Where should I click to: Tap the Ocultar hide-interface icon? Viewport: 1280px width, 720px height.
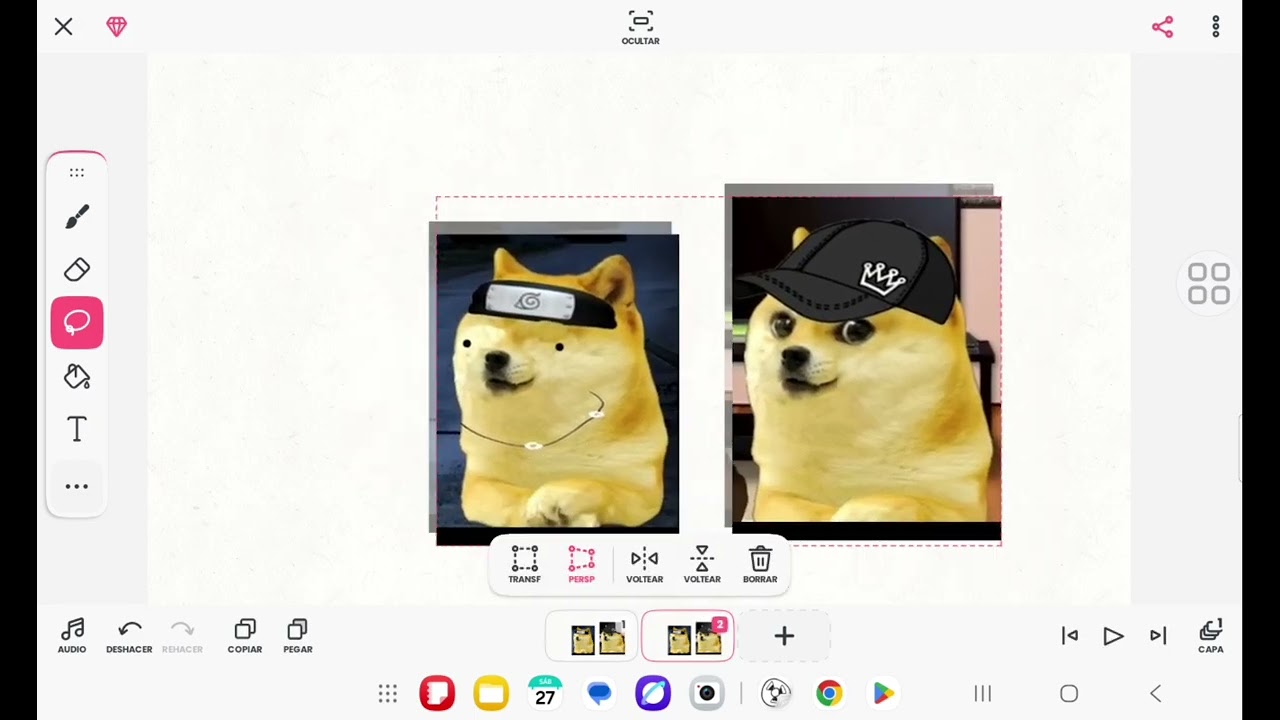click(x=640, y=27)
